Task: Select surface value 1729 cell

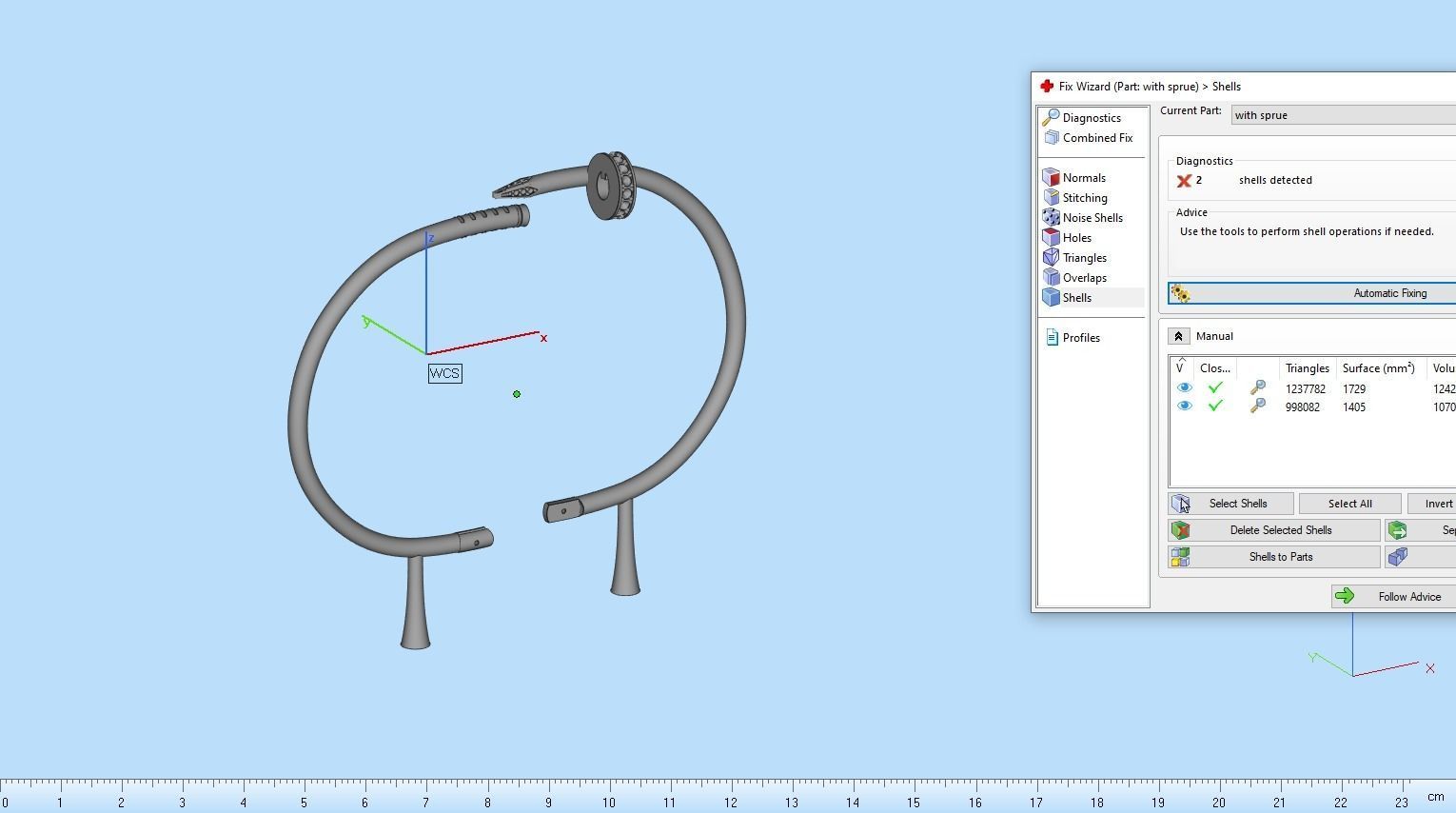Action: tap(1353, 389)
